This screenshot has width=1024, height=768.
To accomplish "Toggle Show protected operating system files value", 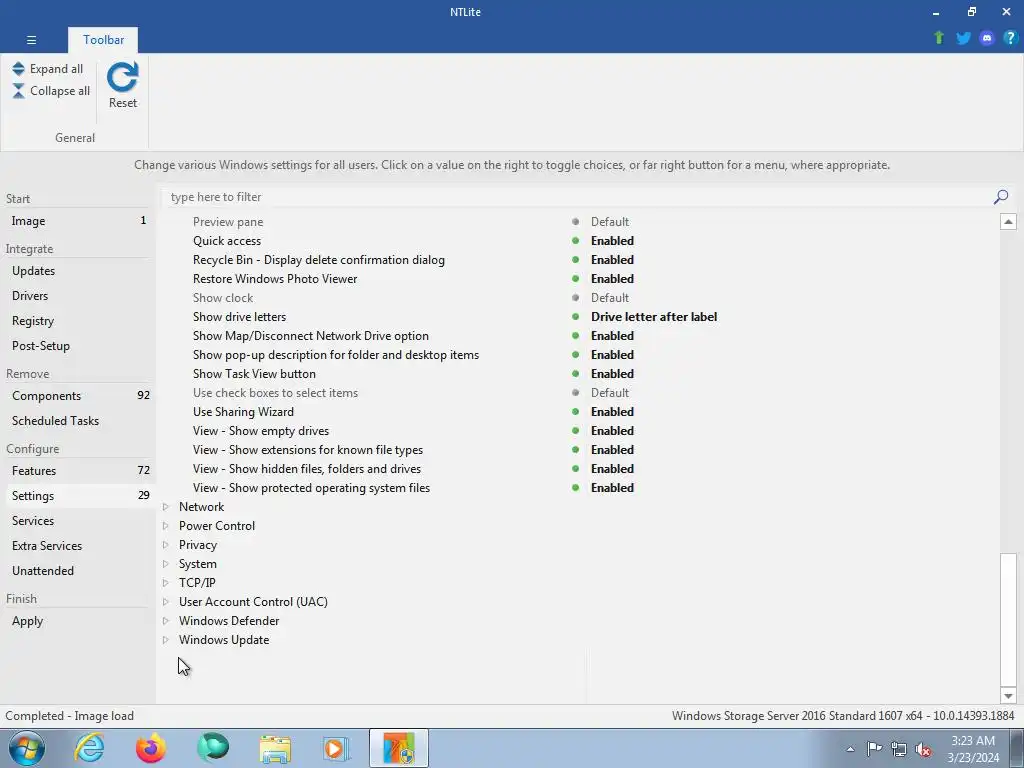I will click(613, 488).
